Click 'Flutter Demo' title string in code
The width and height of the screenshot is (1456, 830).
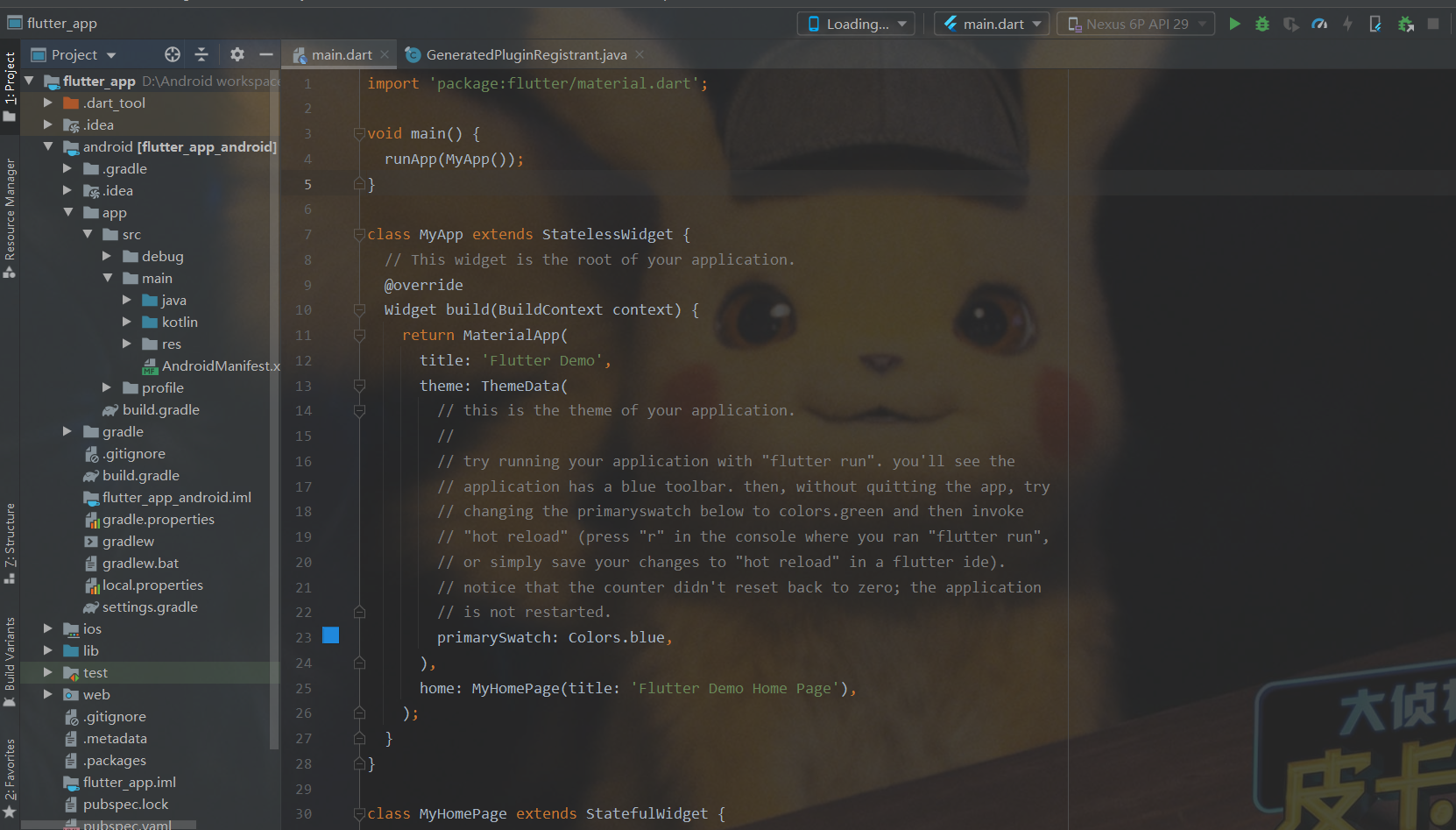pyautogui.click(x=542, y=360)
